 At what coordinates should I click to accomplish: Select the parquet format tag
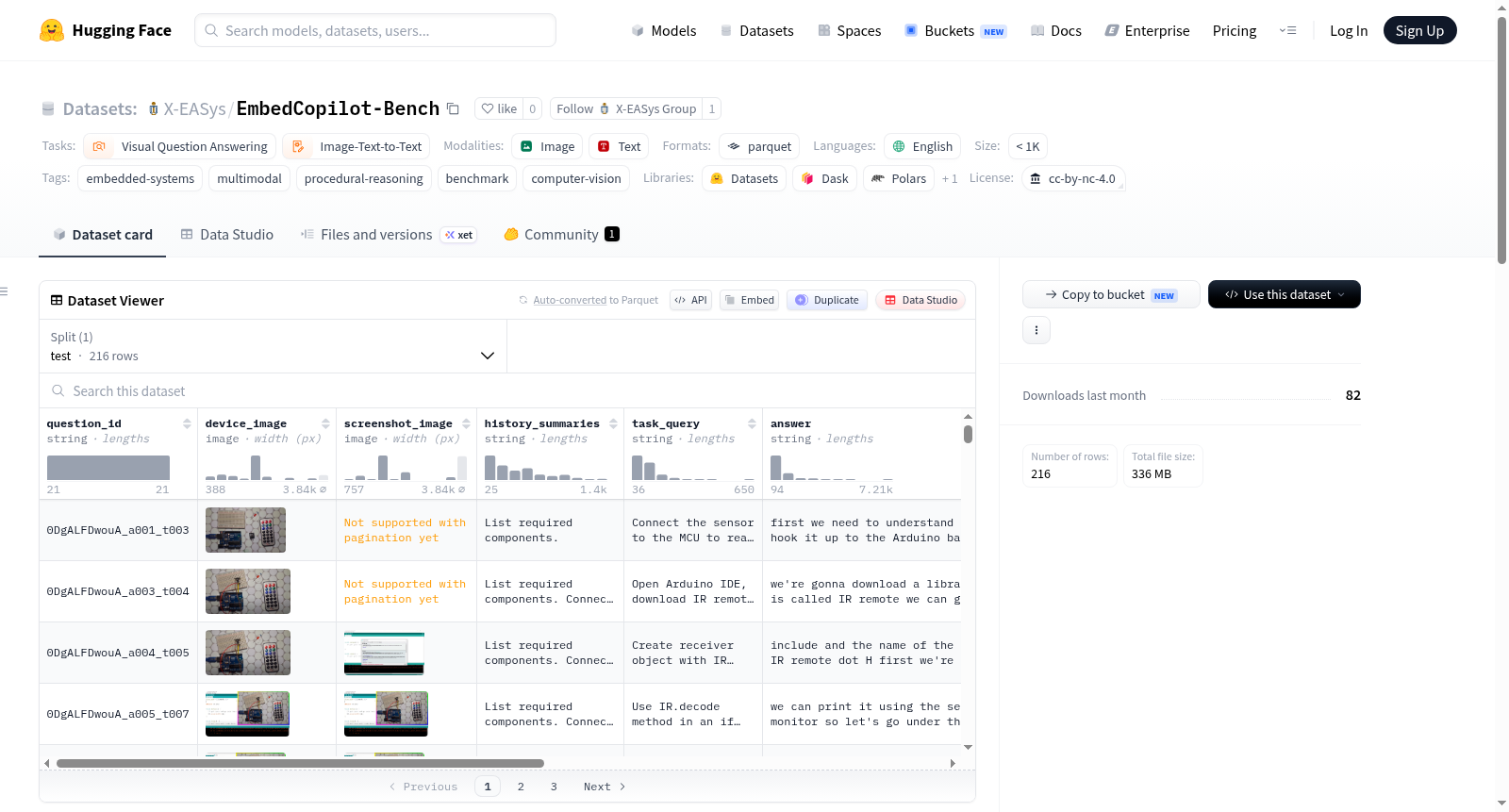pos(759,146)
